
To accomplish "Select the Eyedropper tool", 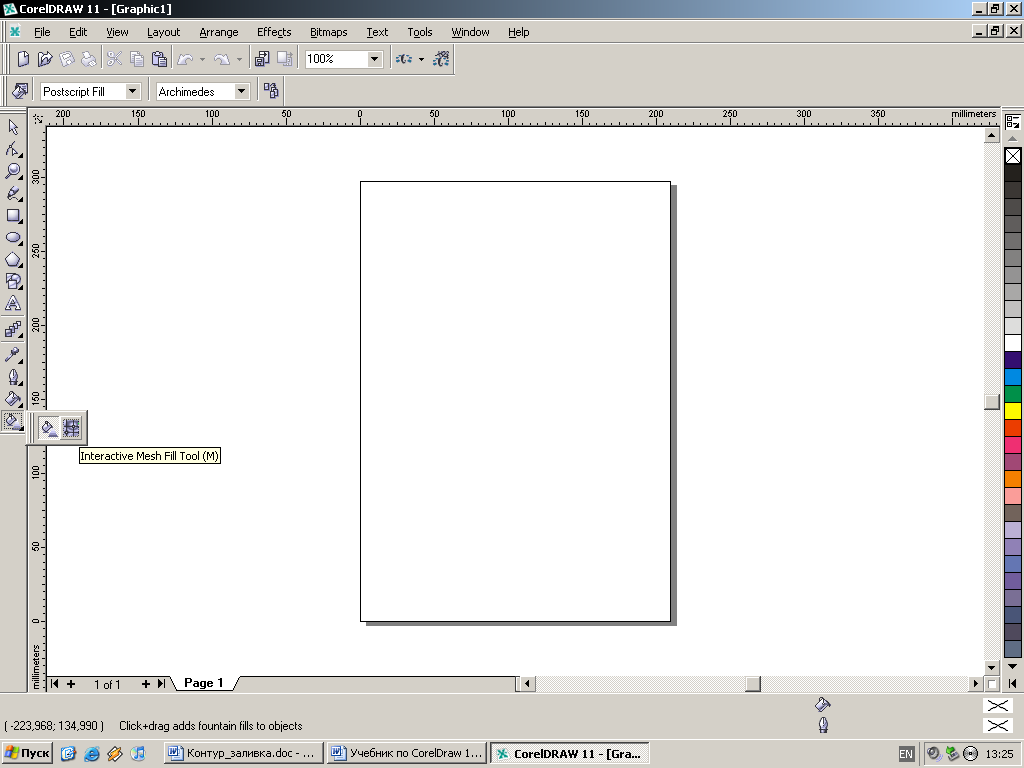I will (13, 355).
